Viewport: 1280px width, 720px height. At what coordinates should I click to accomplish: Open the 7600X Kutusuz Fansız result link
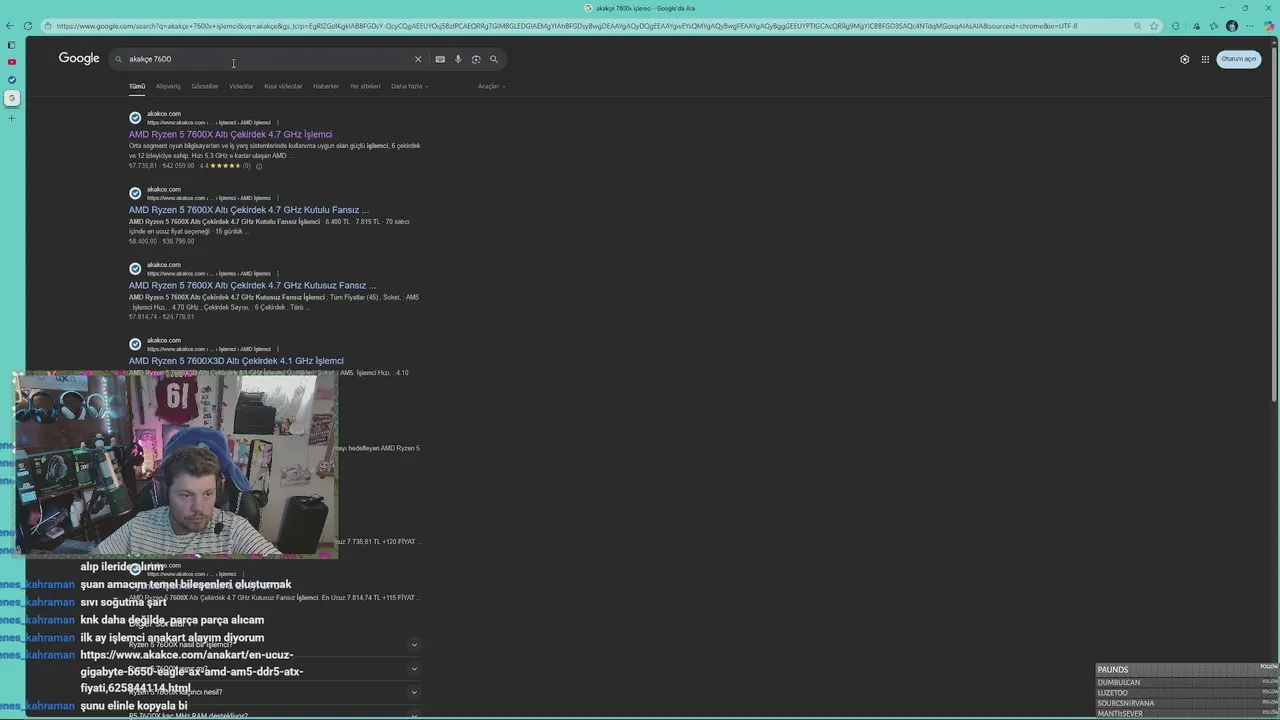[252, 285]
